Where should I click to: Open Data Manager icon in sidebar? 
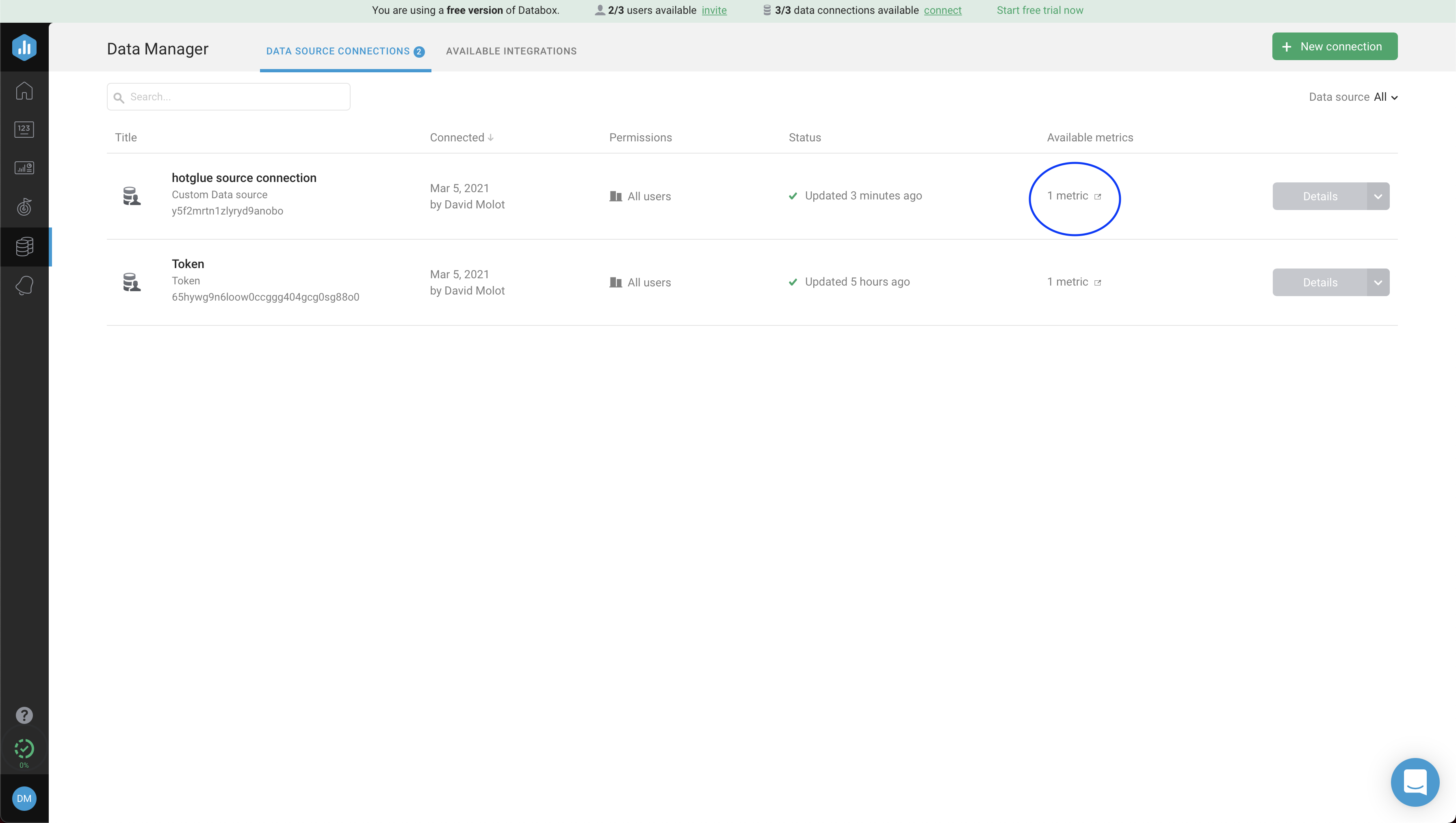tap(24, 247)
